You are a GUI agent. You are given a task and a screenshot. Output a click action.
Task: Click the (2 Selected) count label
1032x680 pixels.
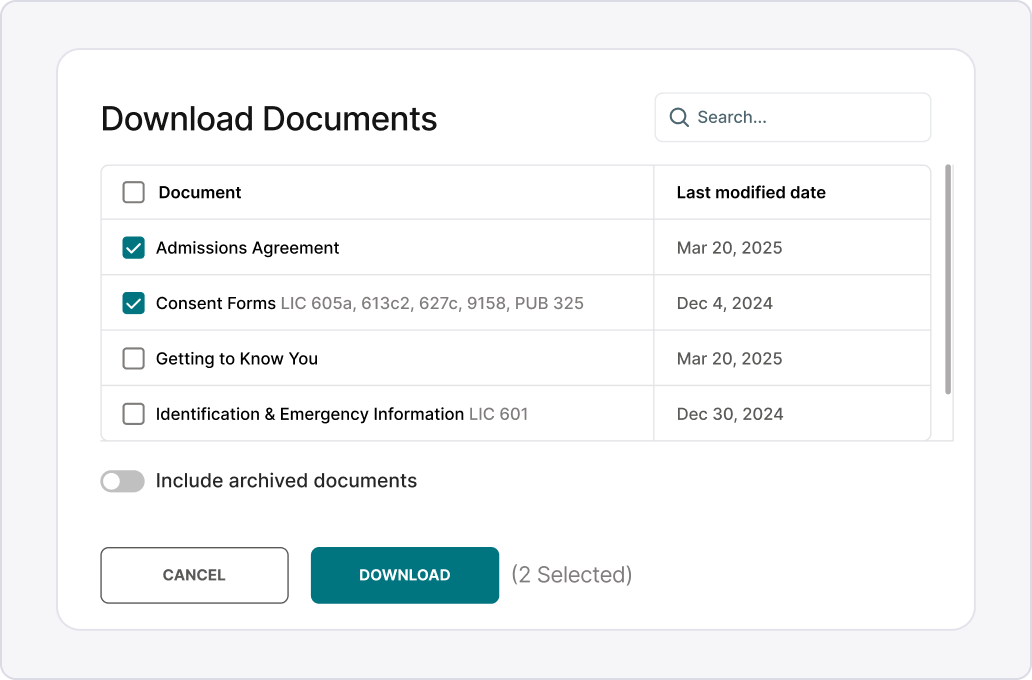coord(571,575)
